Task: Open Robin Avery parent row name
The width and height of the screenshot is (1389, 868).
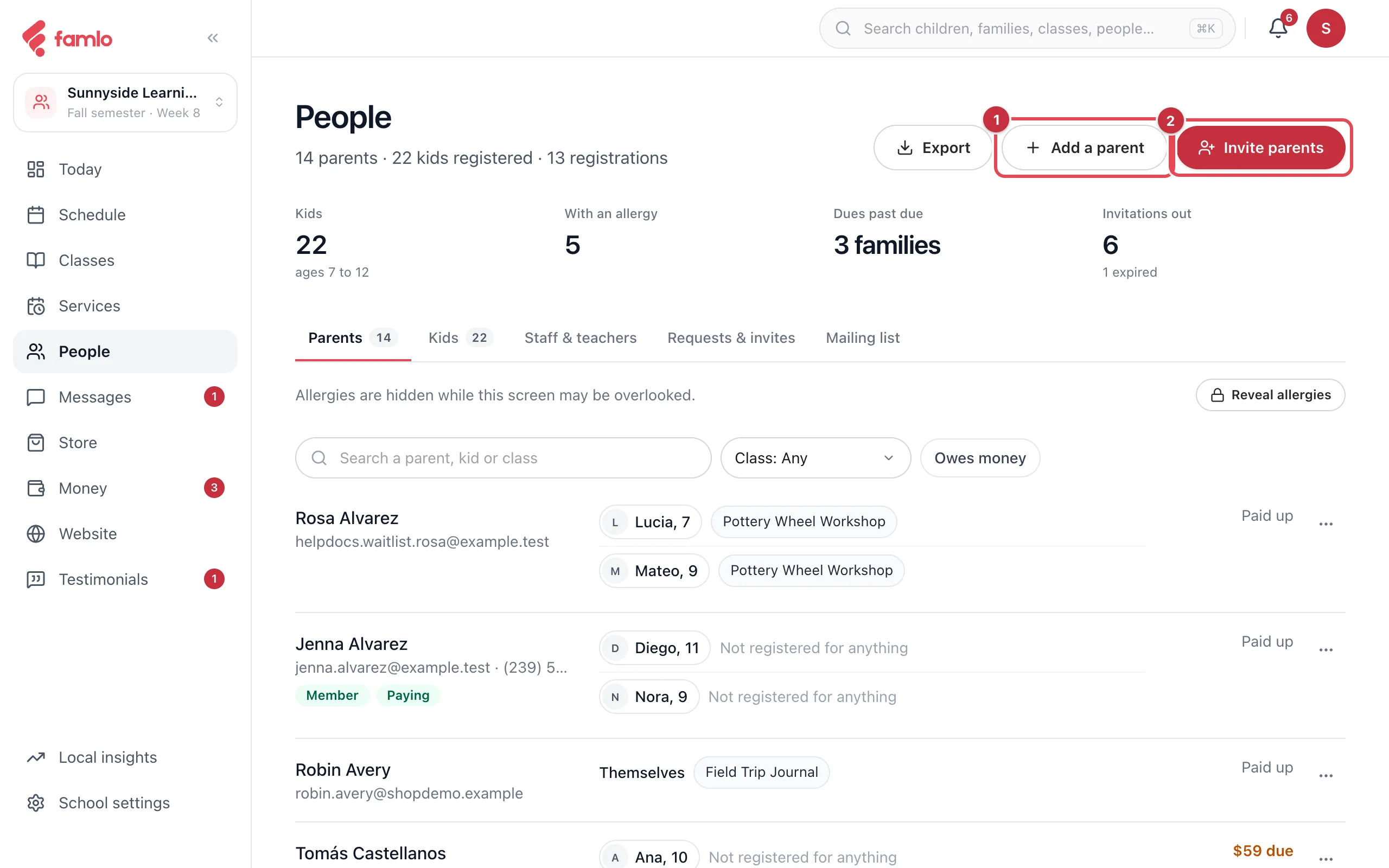Action: point(343,769)
